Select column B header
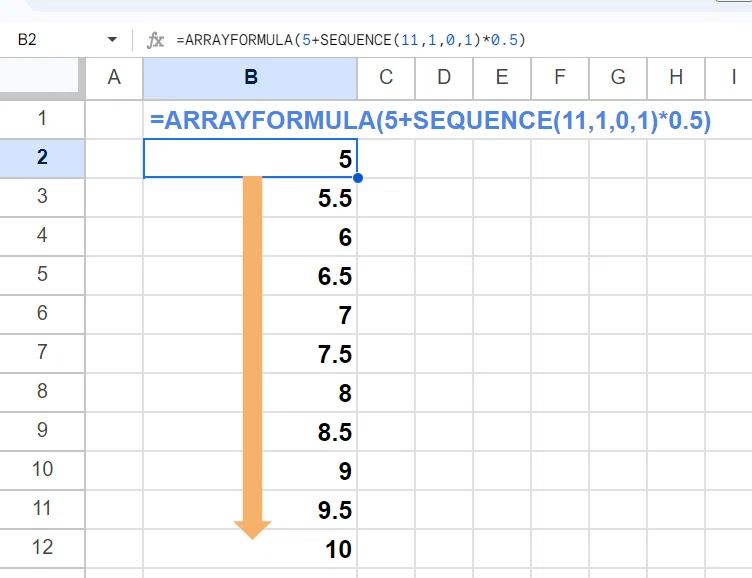The image size is (752, 578). pyautogui.click(x=250, y=78)
